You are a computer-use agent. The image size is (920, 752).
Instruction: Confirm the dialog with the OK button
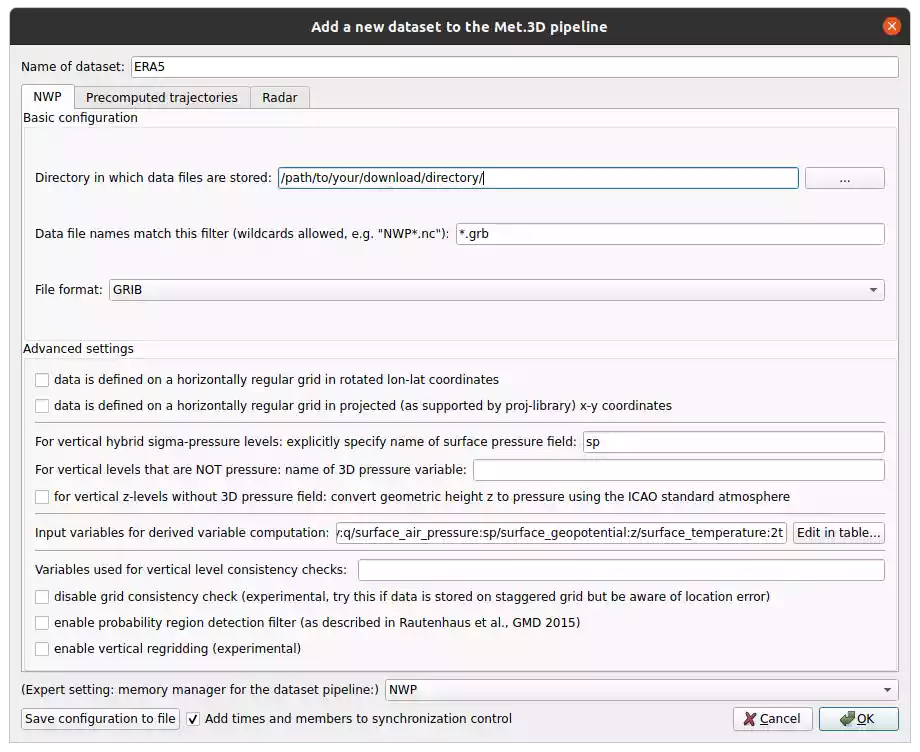[x=858, y=719]
